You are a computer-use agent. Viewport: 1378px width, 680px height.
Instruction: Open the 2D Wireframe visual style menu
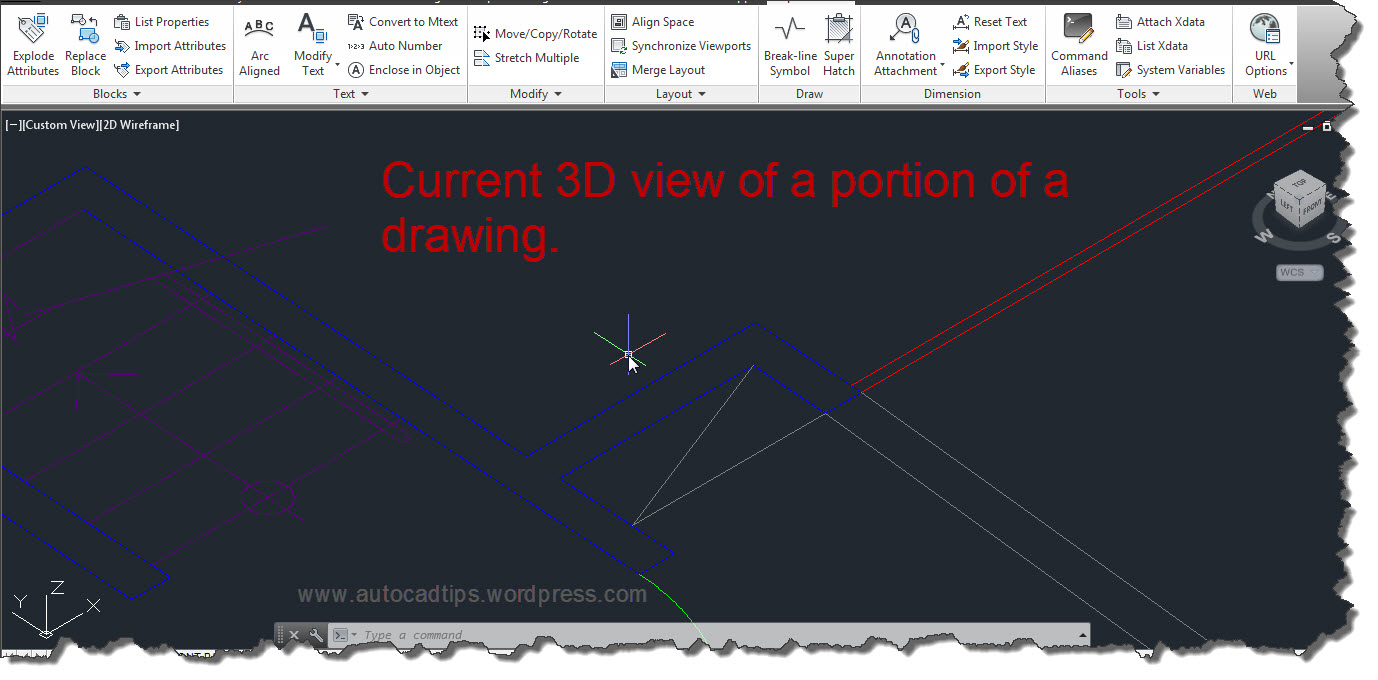(141, 124)
